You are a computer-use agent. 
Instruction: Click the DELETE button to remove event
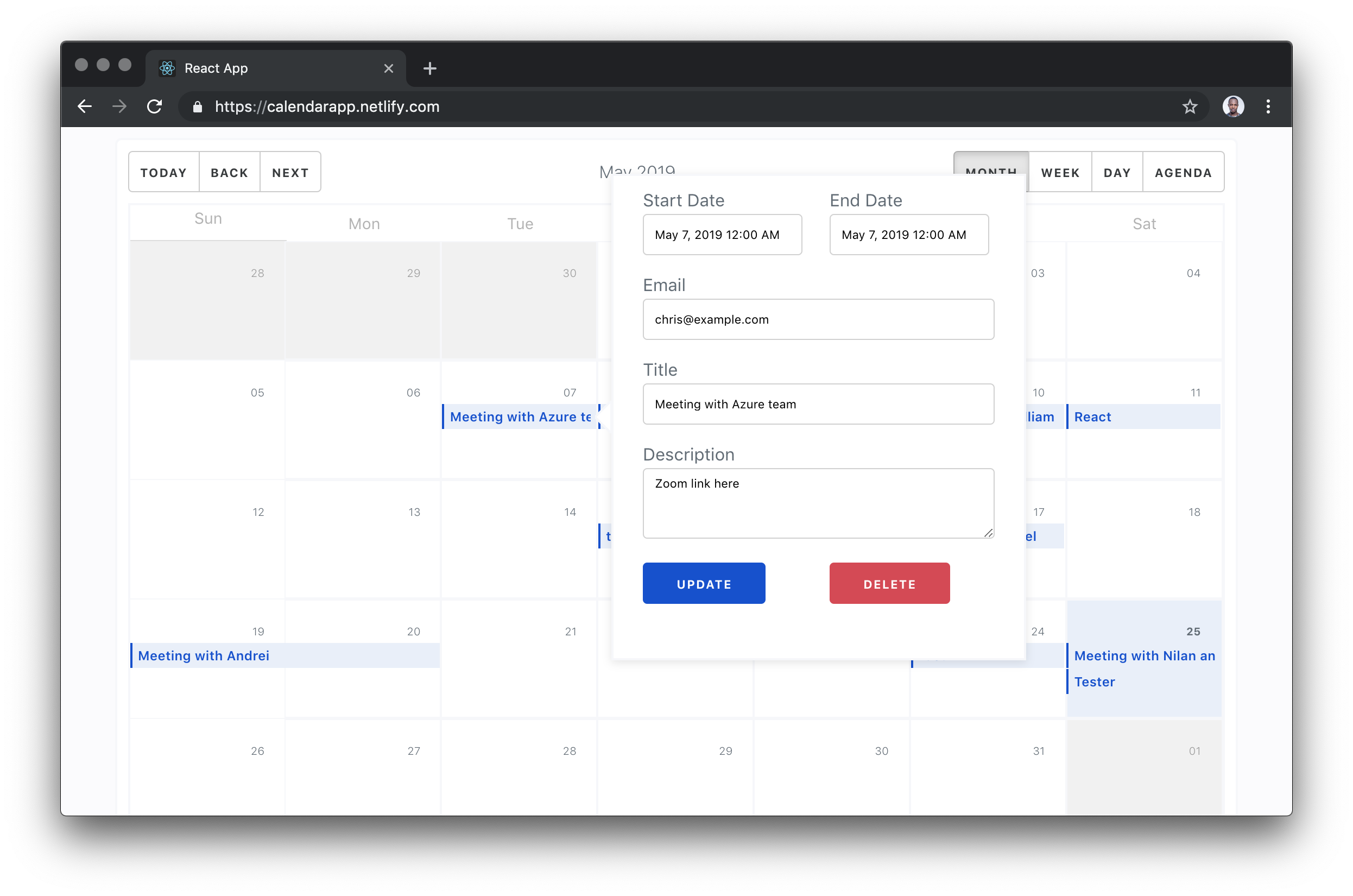point(889,583)
